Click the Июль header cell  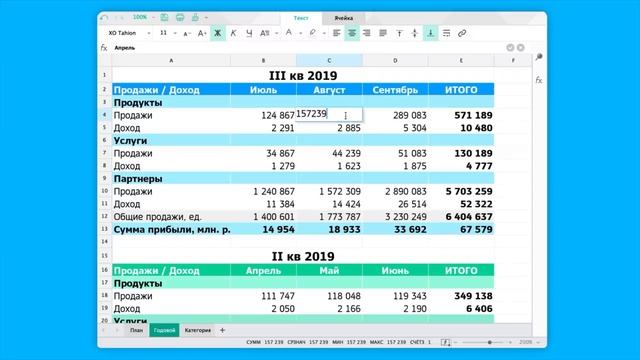(263, 89)
